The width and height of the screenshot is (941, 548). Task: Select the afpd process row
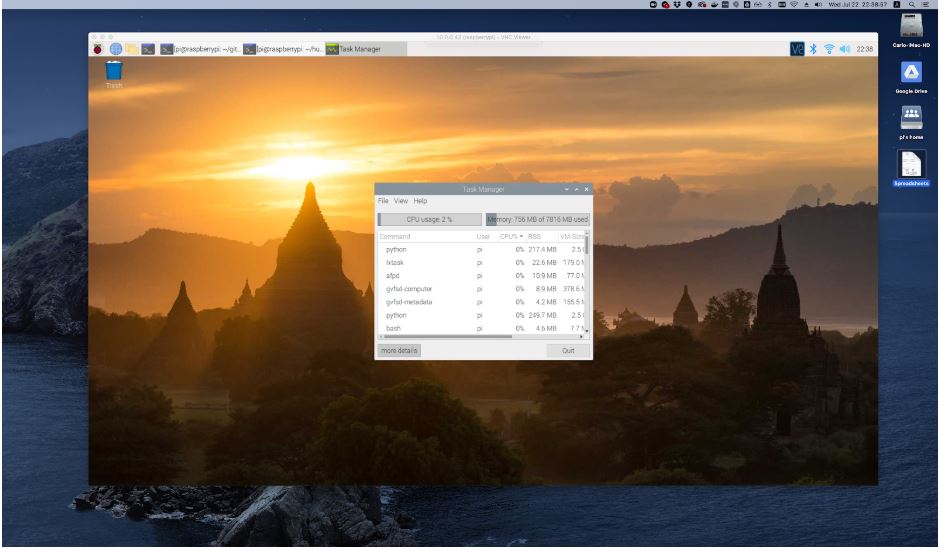pyautogui.click(x=481, y=276)
